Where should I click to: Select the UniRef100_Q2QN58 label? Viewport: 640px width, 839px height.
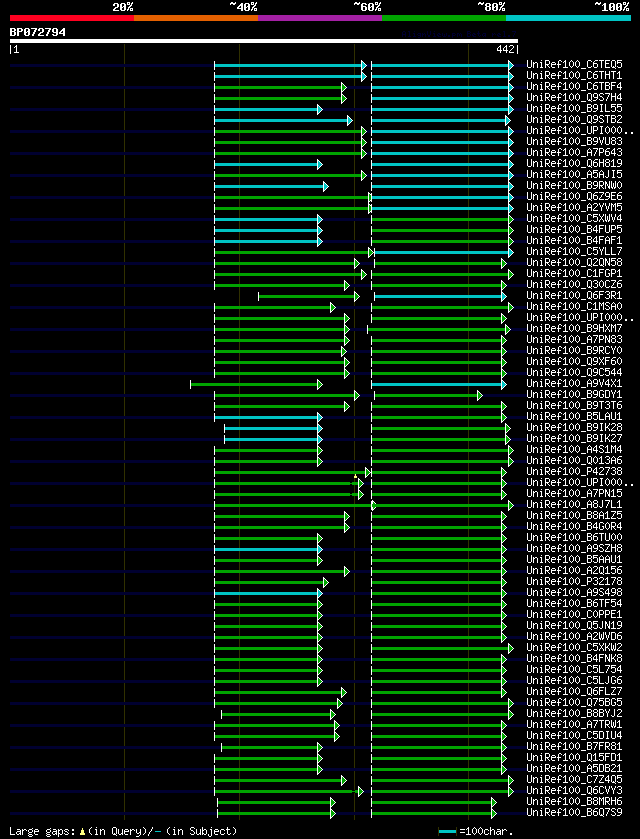tap(574, 262)
